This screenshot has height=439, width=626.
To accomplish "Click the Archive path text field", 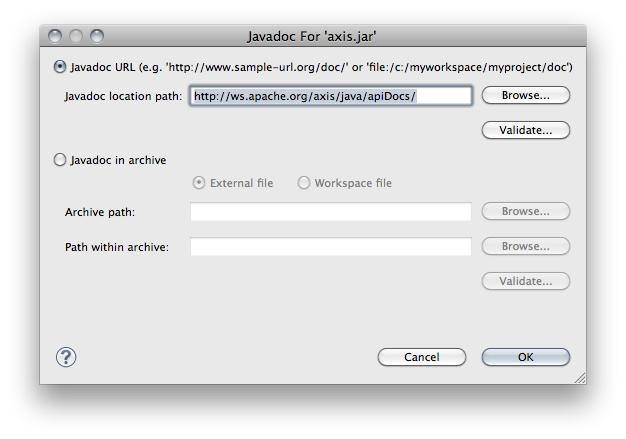I will [x=331, y=212].
